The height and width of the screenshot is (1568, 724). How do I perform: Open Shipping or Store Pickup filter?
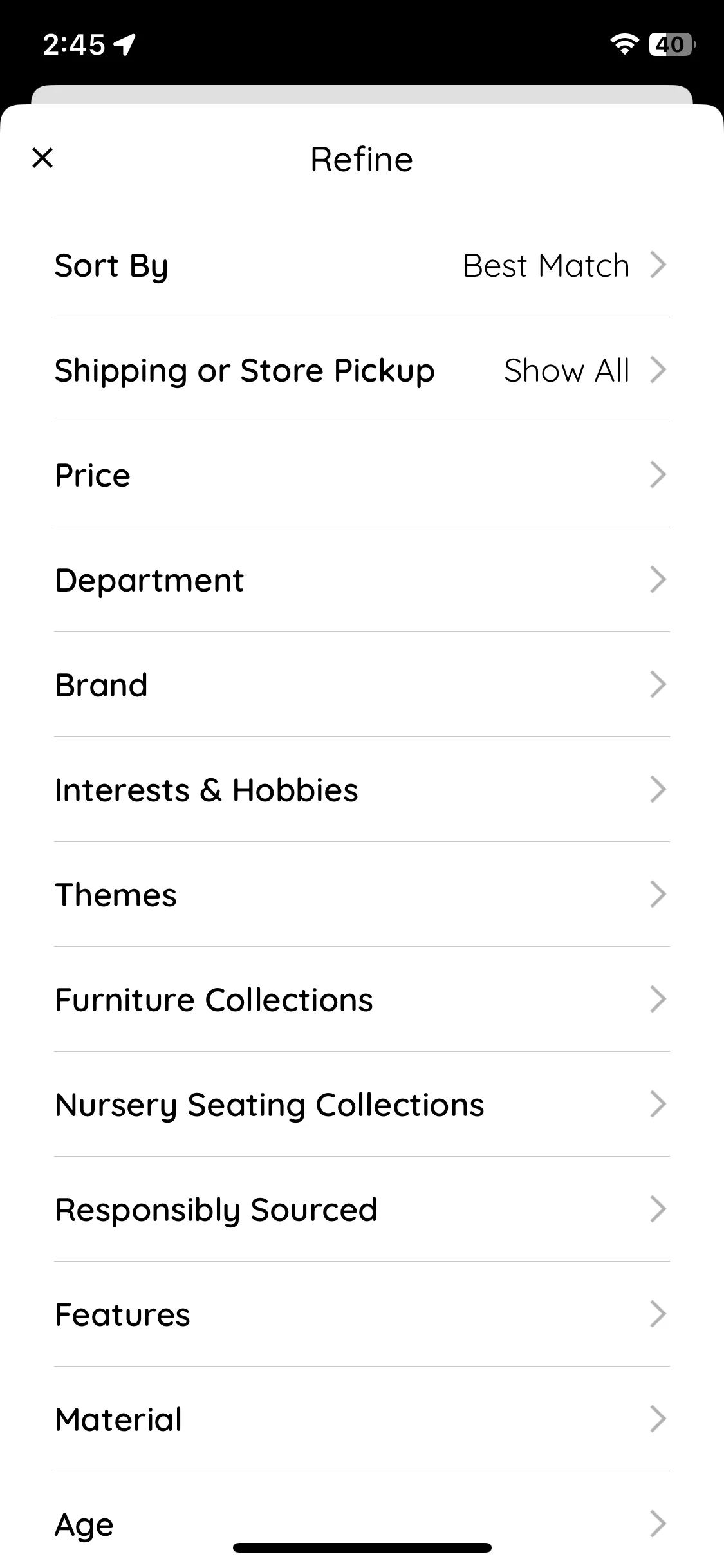362,370
